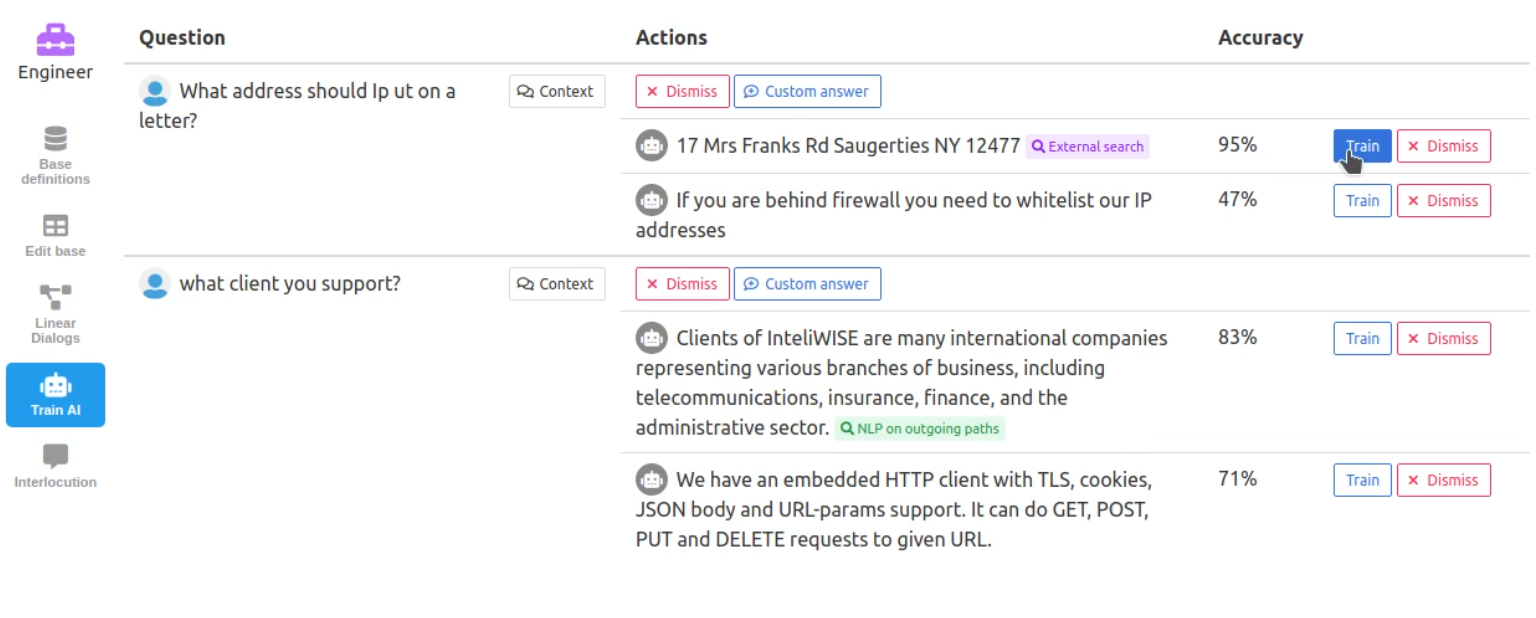Click the External search tag
1536x618 pixels.
tap(1088, 147)
